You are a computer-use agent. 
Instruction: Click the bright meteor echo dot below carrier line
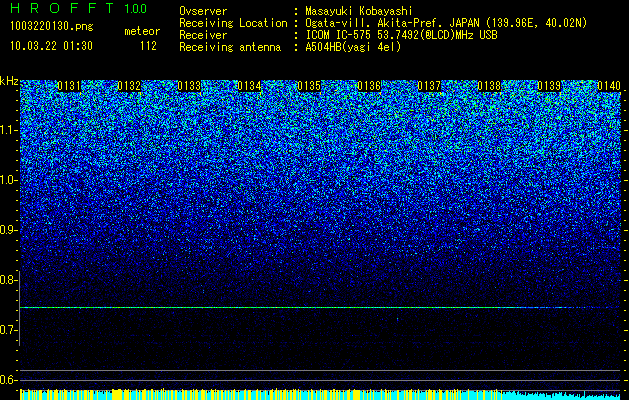398,319
